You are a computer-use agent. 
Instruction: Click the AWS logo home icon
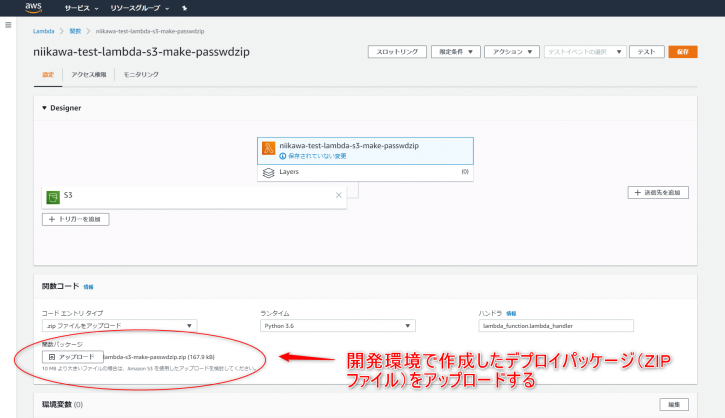(x=33, y=7)
